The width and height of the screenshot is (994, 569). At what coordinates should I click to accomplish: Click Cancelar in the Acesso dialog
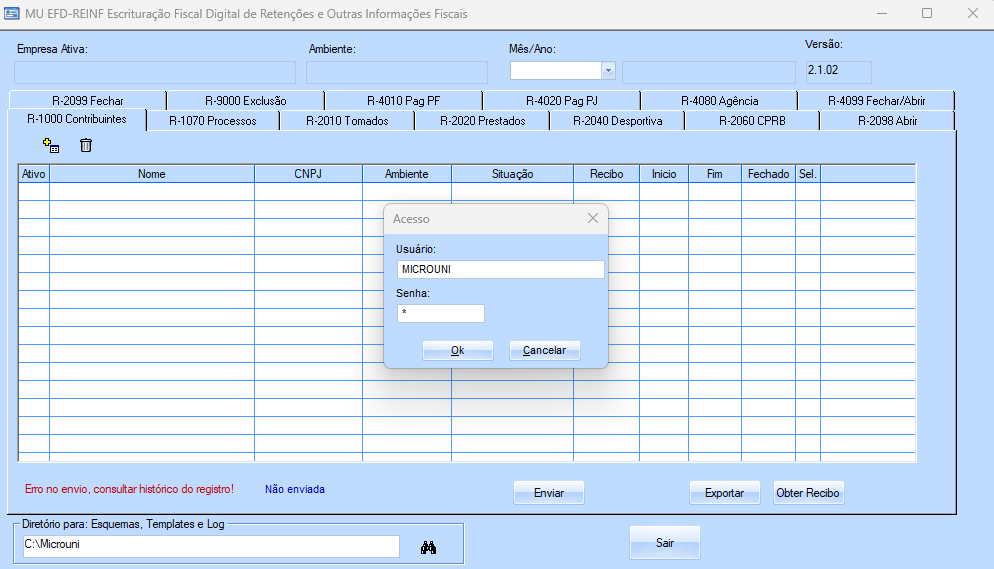click(x=545, y=350)
